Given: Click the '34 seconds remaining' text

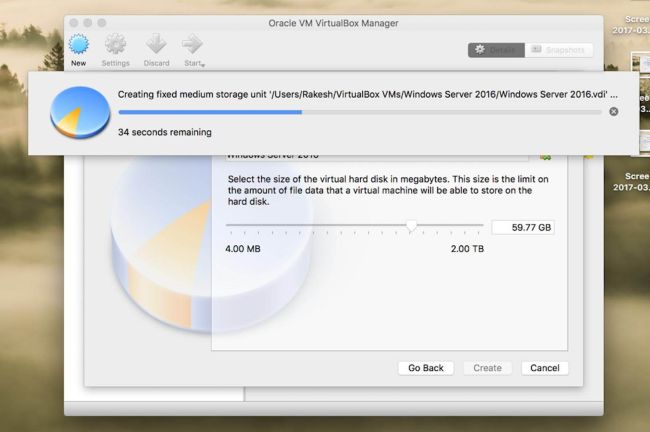Looking at the screenshot, I should click(165, 132).
